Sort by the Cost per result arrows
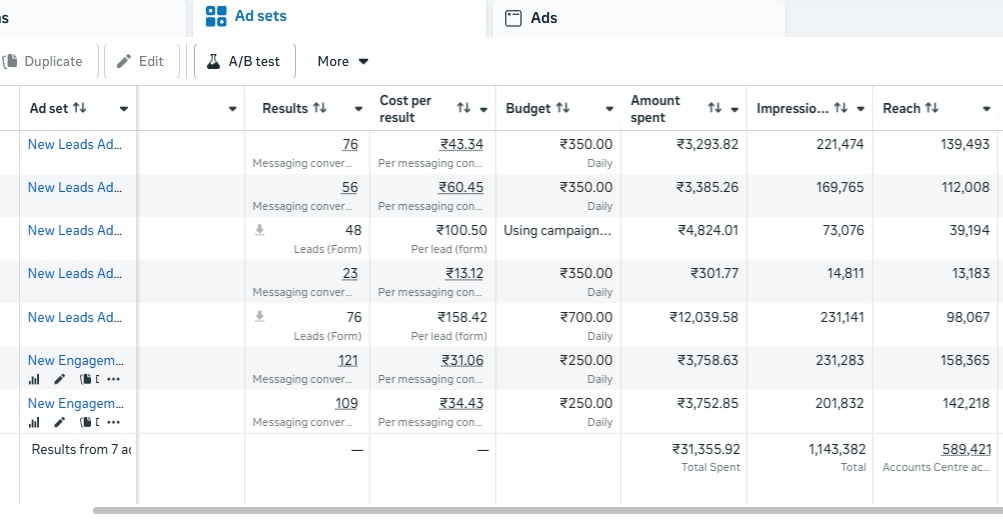Screen dimensions: 1003x526 pos(463,108)
